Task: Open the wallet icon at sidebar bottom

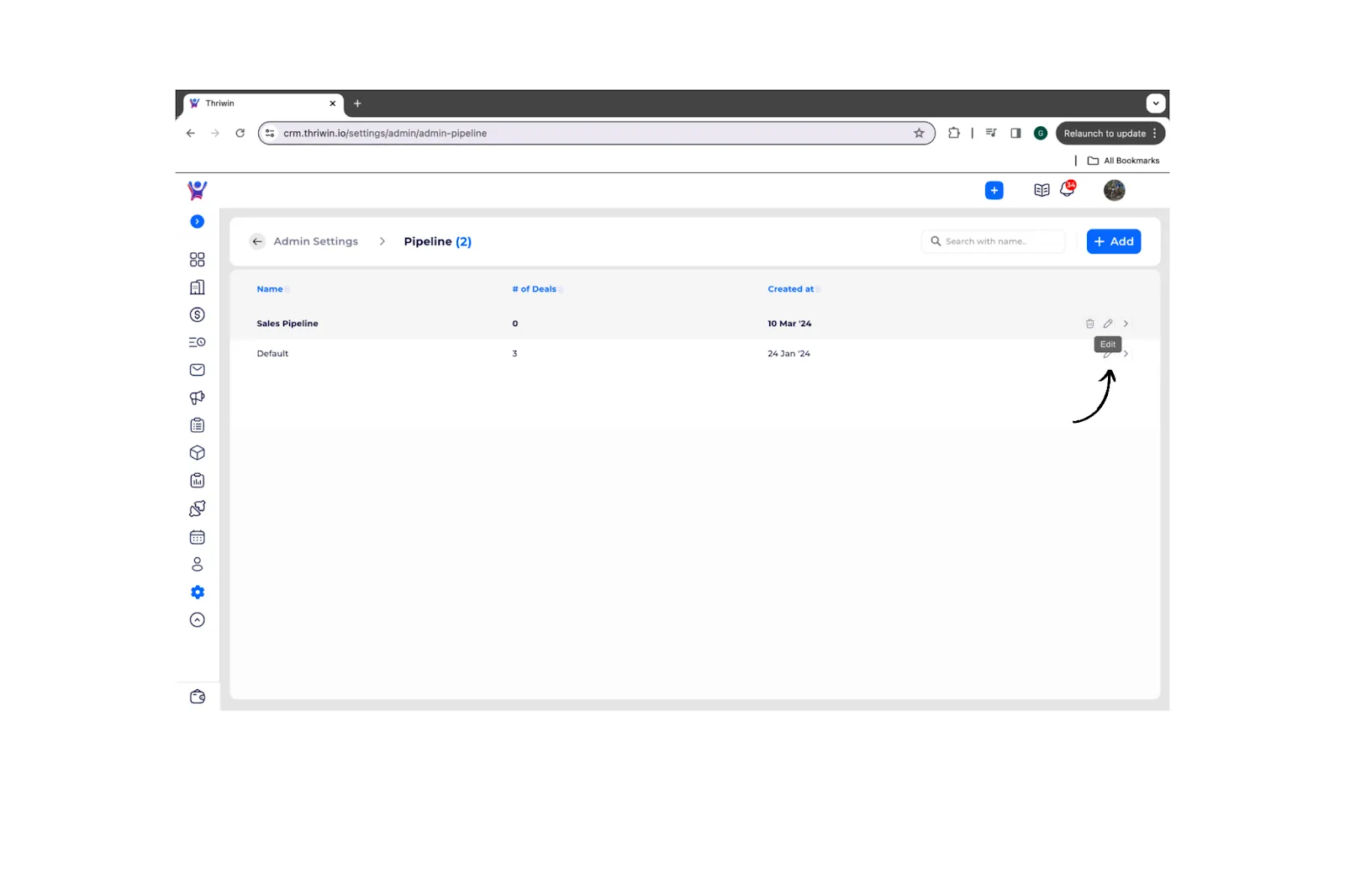Action: pos(197,697)
